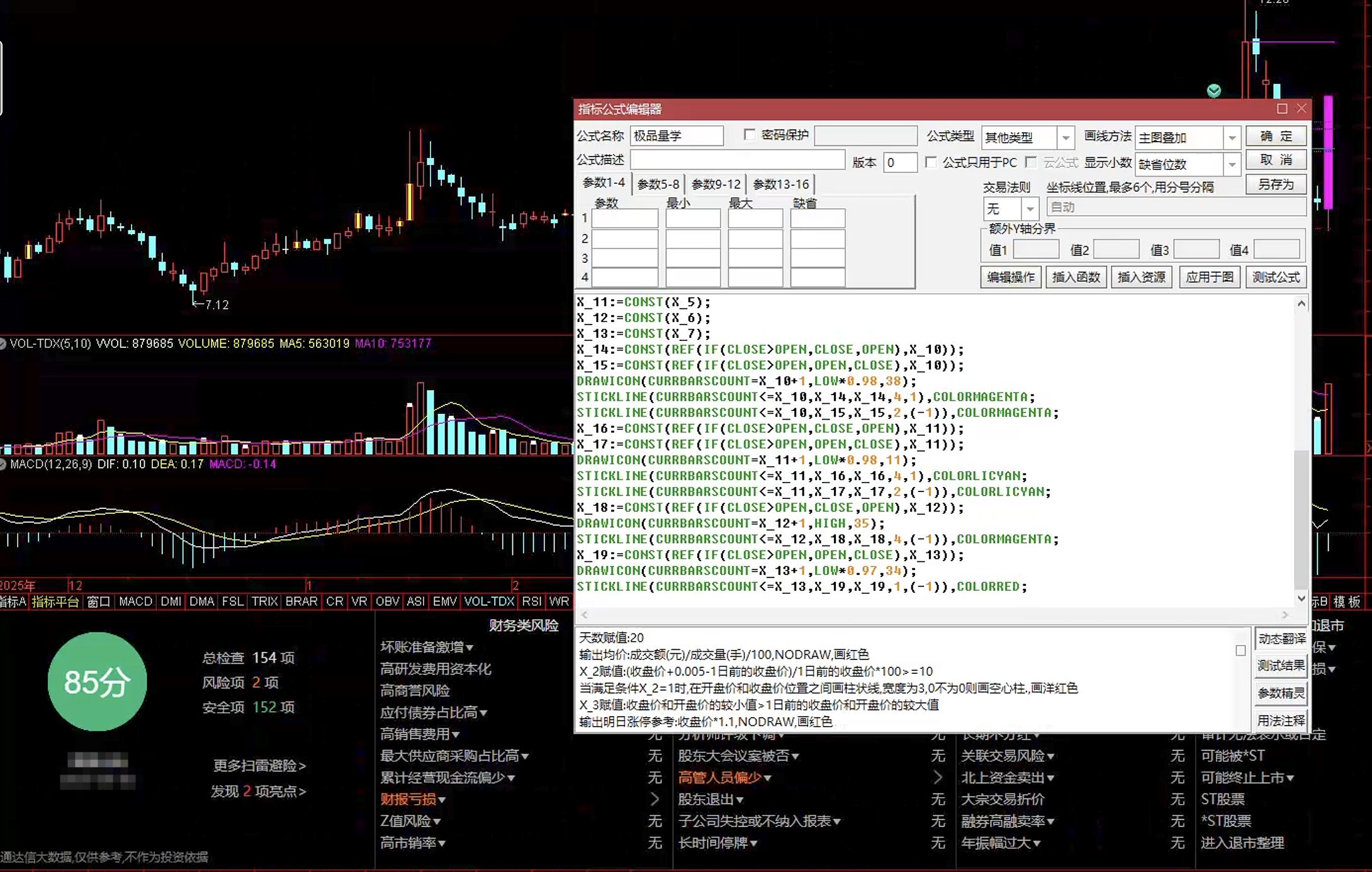Click the 动态翻译 button

[1282, 639]
